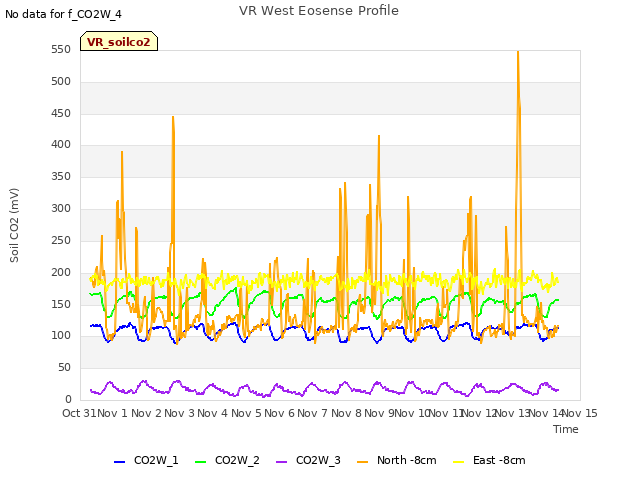Click the CO2W_1 legend entry
The width and height of the screenshot is (640, 480).
click(146, 460)
